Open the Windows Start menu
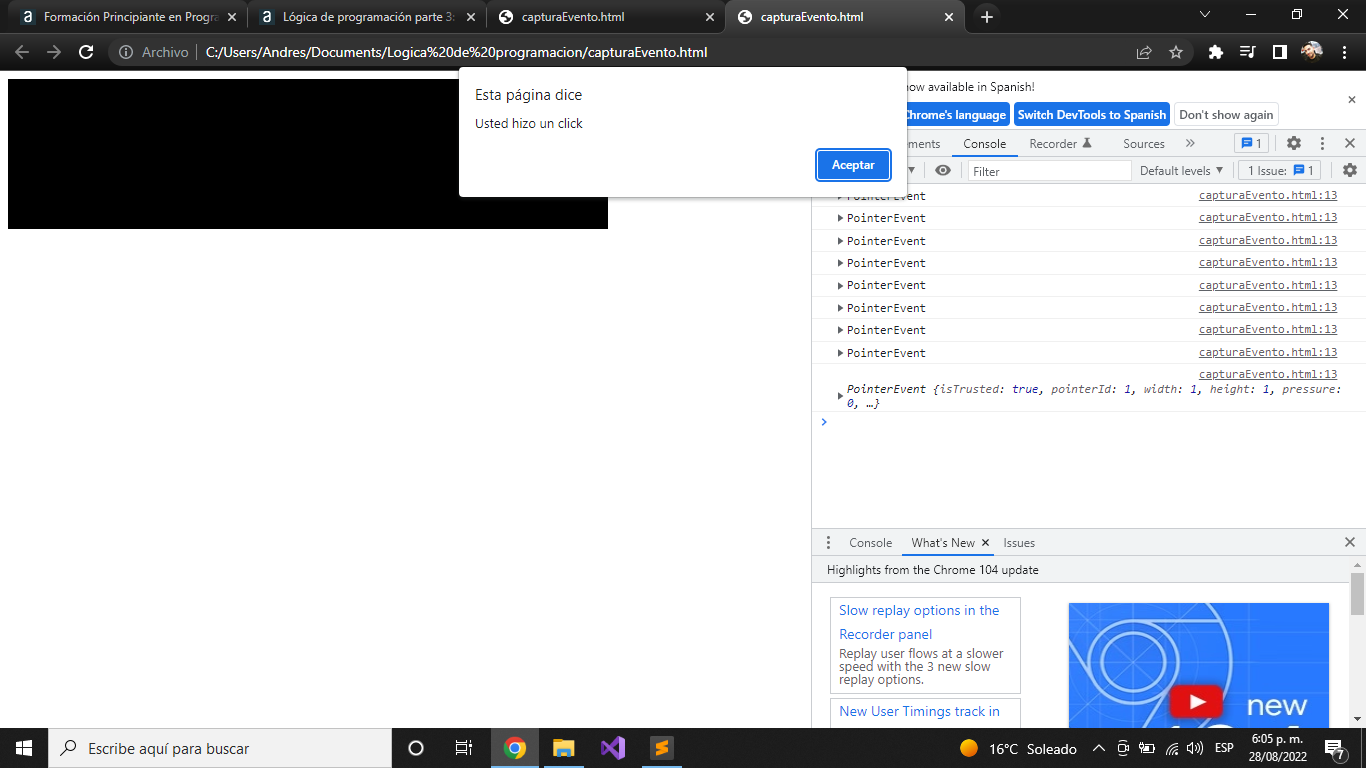 point(24,748)
